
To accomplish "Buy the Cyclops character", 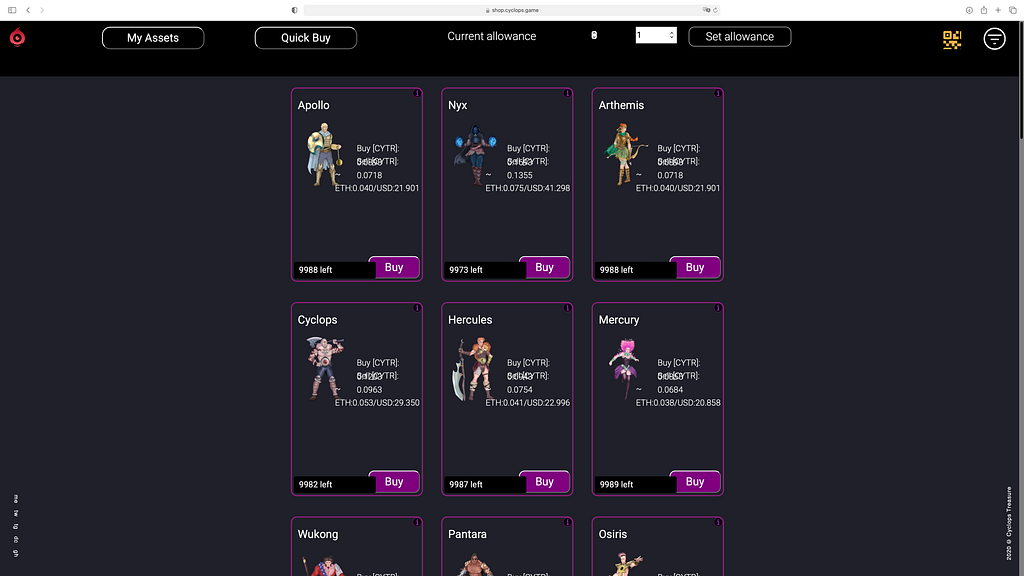I will tap(394, 482).
